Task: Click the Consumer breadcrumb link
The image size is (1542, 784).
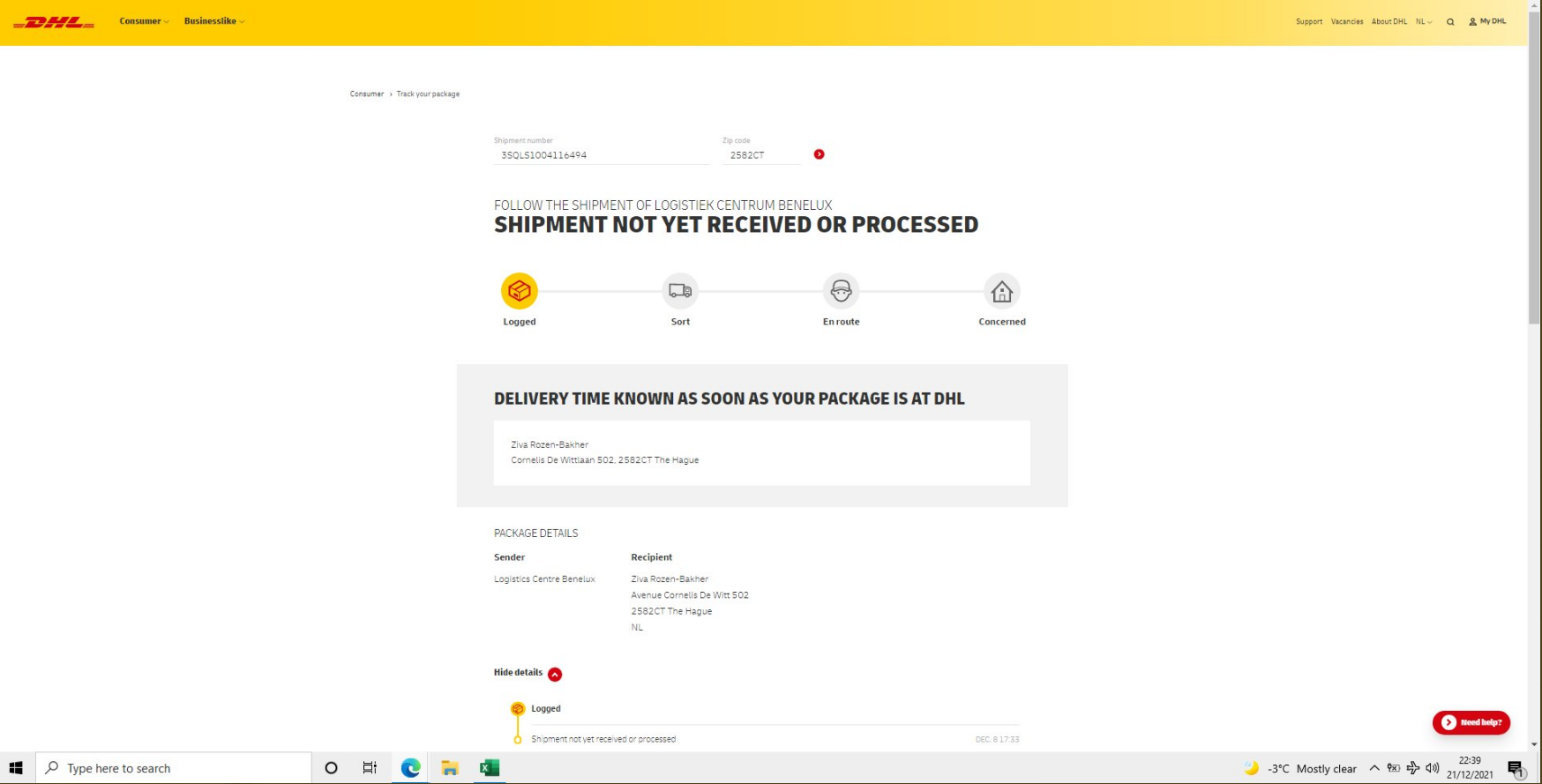Action: 367,93
